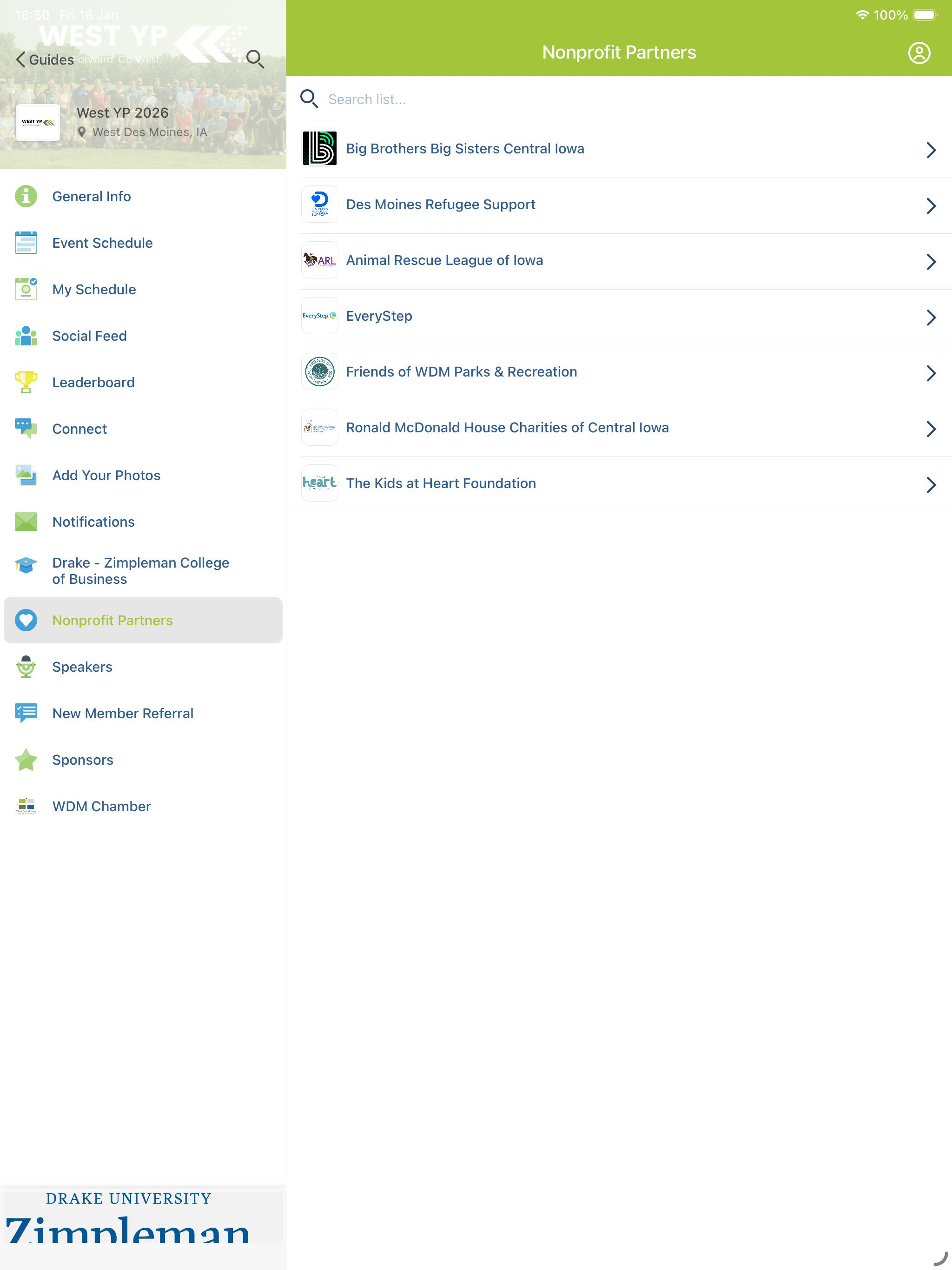Open Sponsors menu item
The width and height of the screenshot is (952, 1270).
coord(143,760)
